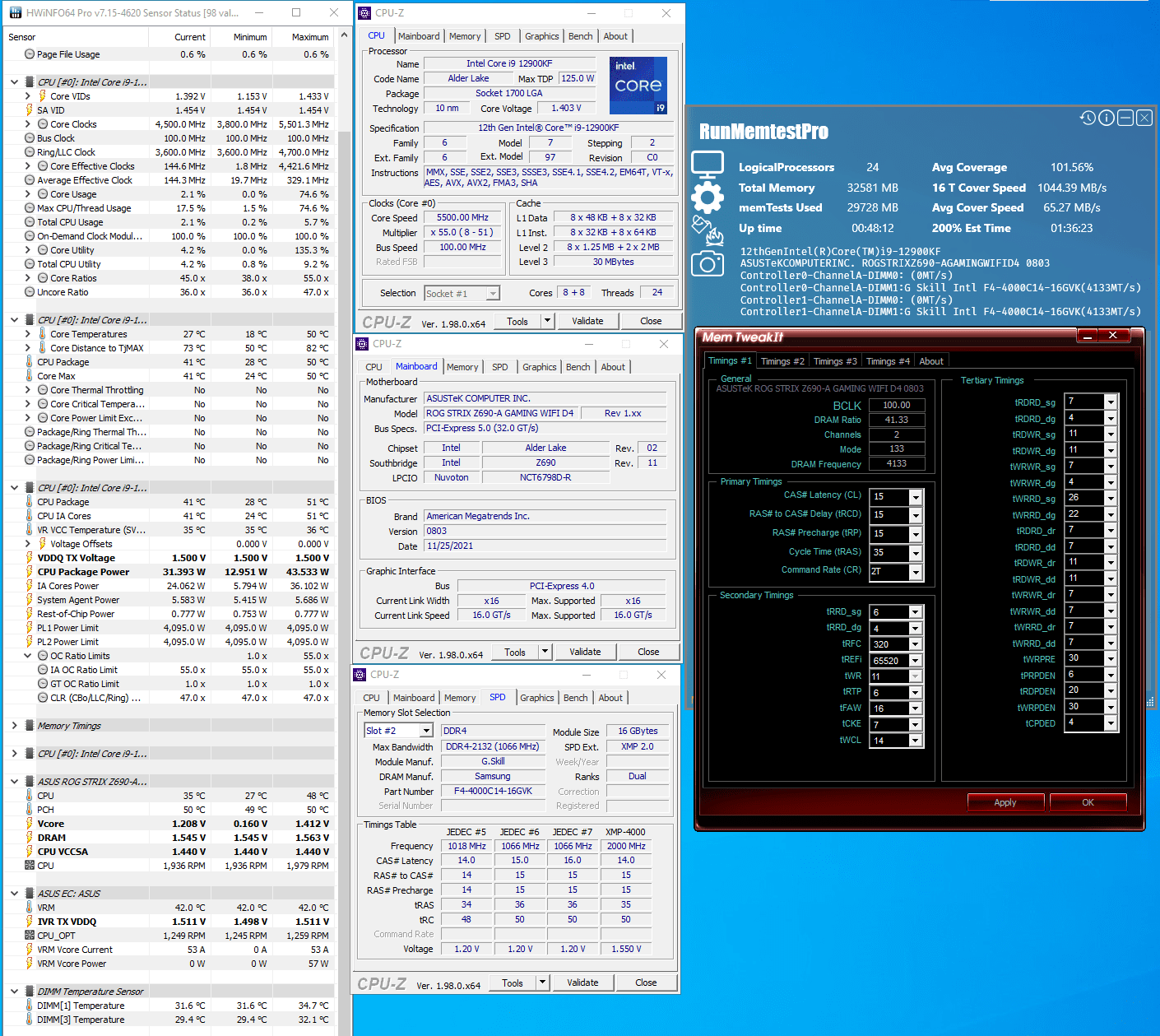The width and height of the screenshot is (1160, 1036).
Task: Click DRAM Frequency 4133 field
Action: click(897, 464)
